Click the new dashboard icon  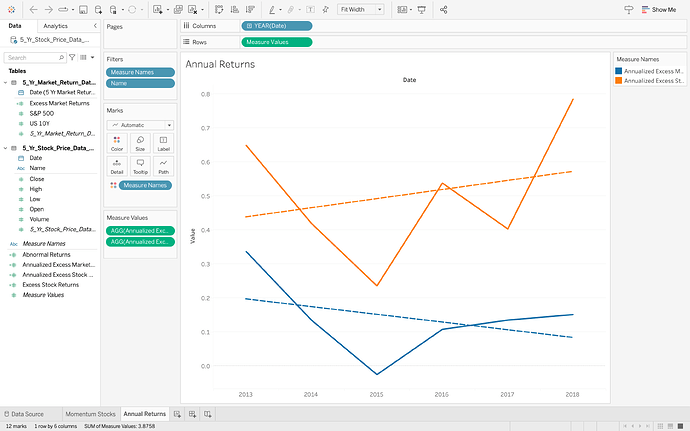(x=192, y=413)
